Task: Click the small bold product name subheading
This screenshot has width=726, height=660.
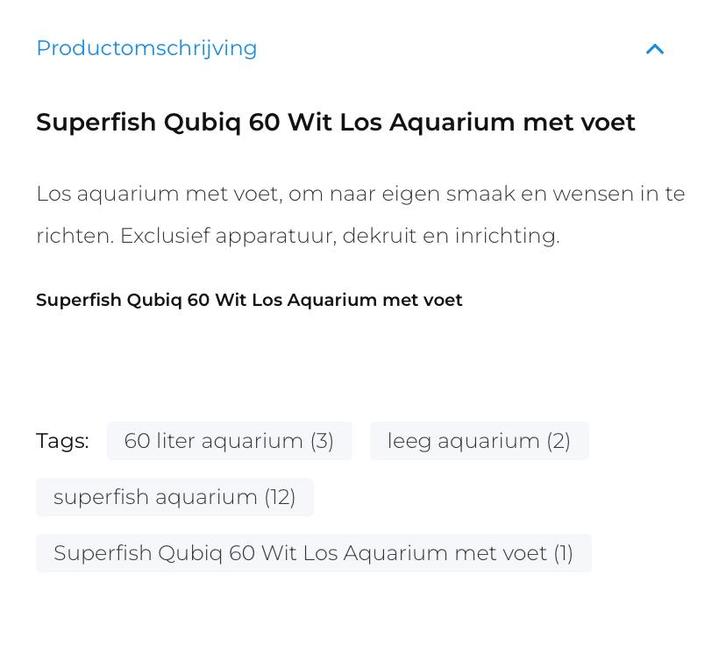Action: (249, 300)
